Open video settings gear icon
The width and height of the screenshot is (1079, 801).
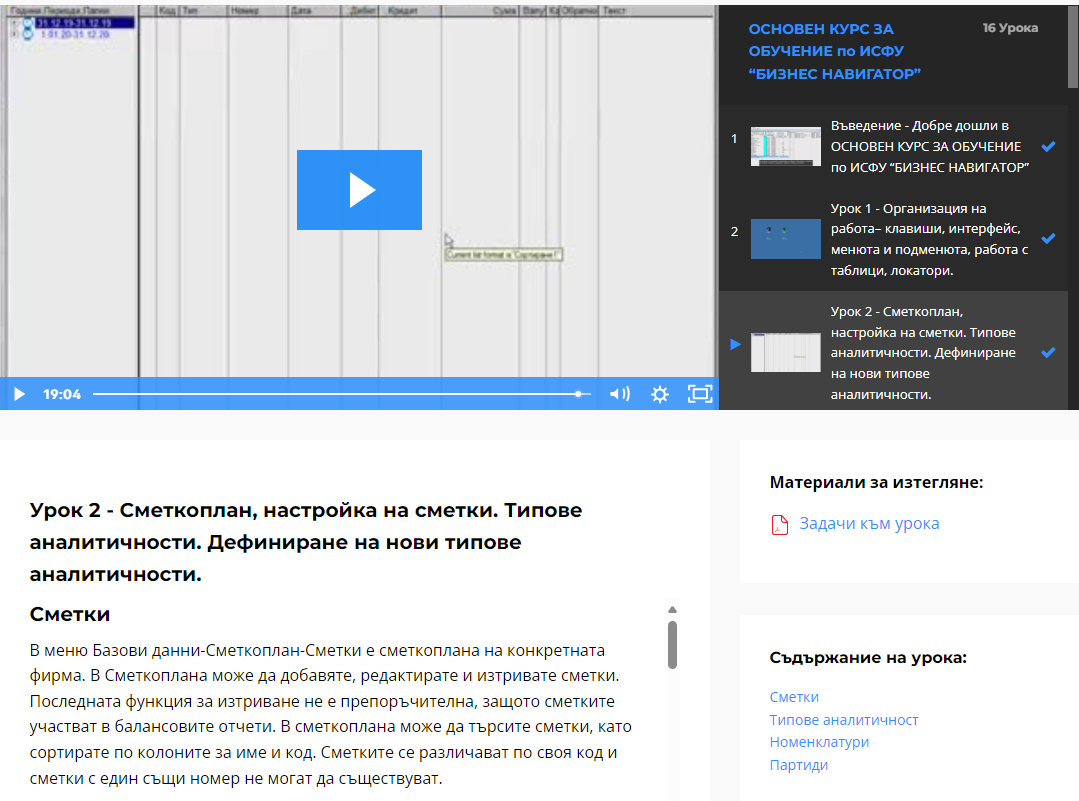[659, 394]
